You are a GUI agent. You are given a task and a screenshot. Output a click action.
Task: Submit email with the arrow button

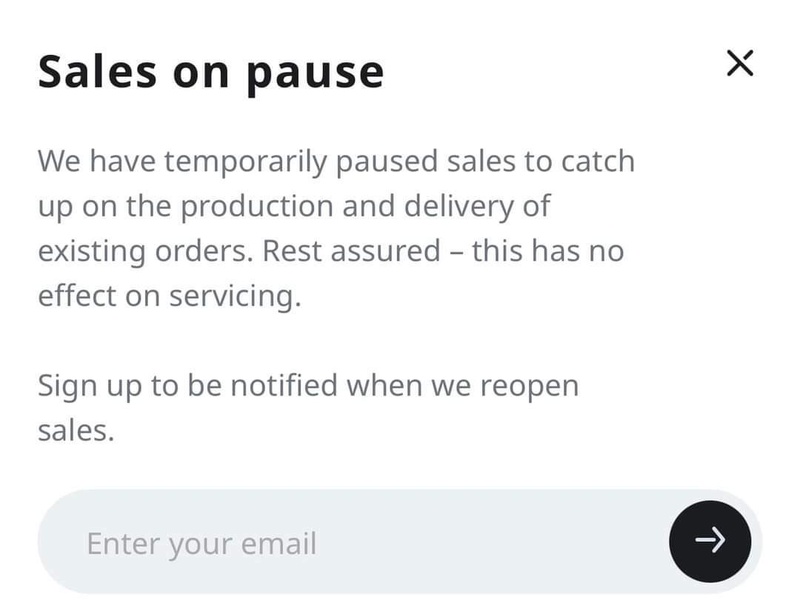(710, 541)
